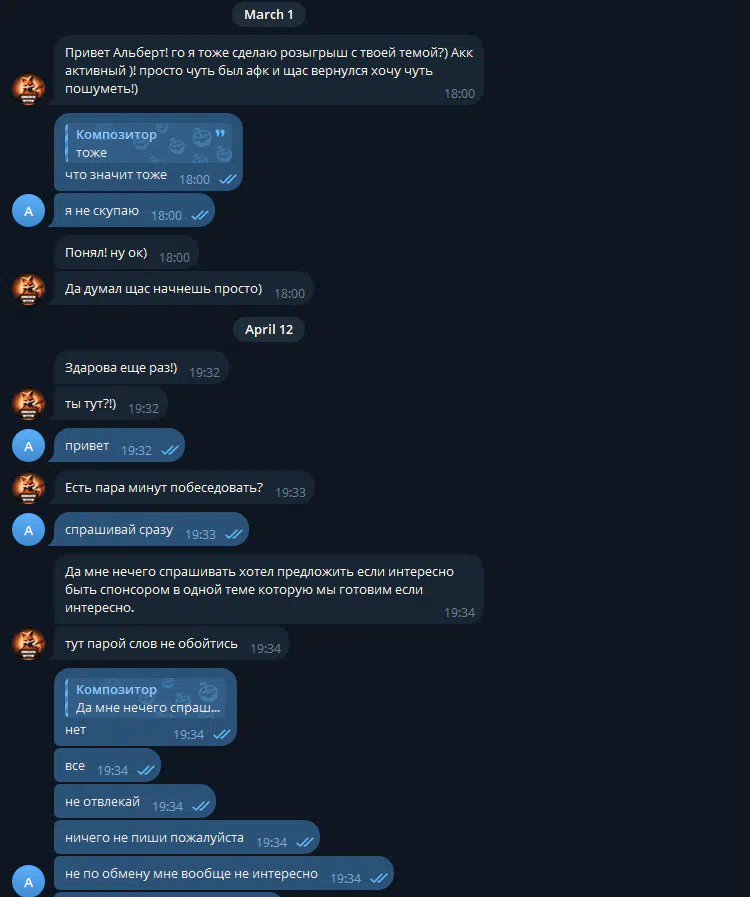
Task: Click the message 'Здарова еще раз!)'
Action: pyautogui.click(x=141, y=368)
